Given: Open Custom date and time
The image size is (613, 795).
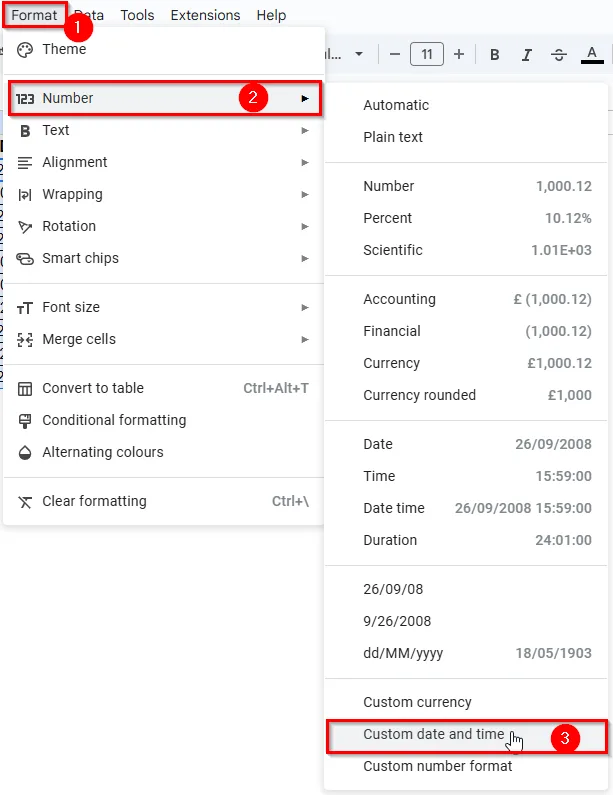Looking at the screenshot, I should [x=466, y=736].
